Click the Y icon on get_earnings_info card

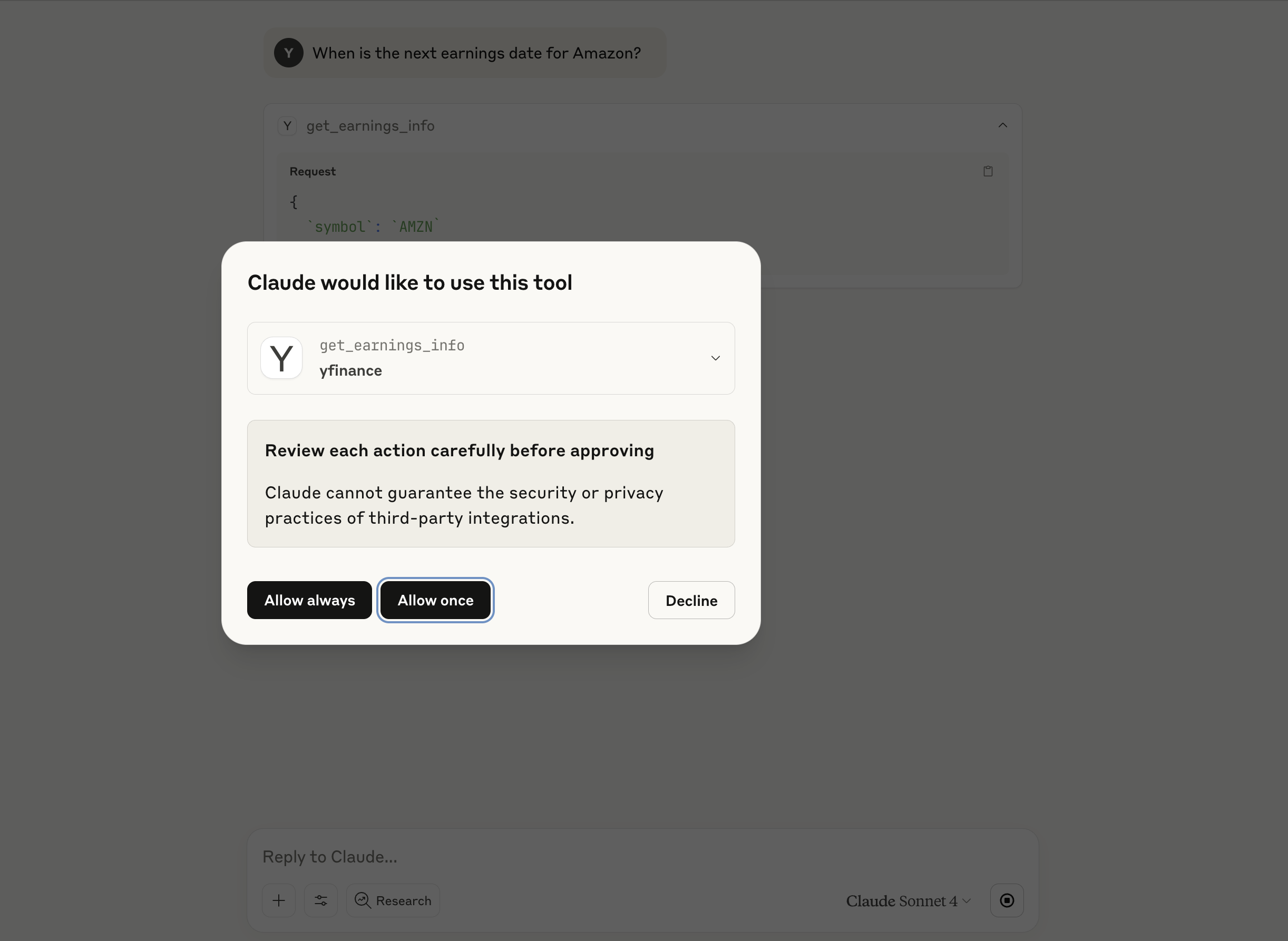point(287,125)
